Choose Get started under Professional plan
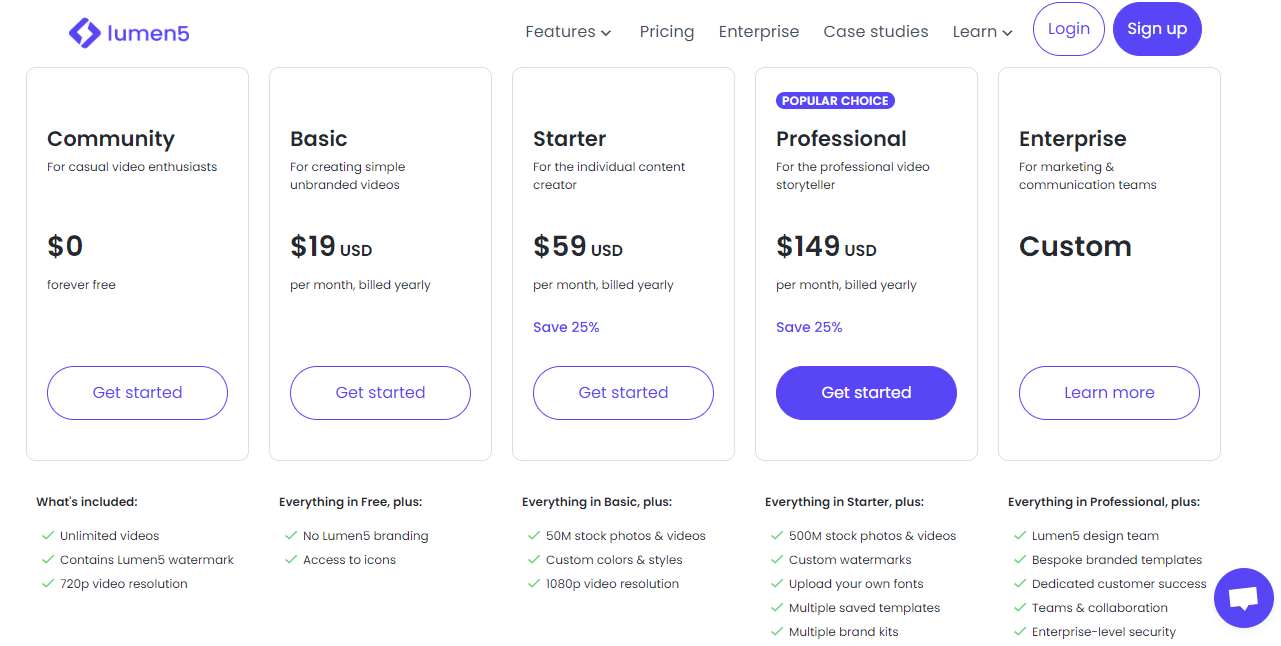The image size is (1281, 646). (866, 393)
